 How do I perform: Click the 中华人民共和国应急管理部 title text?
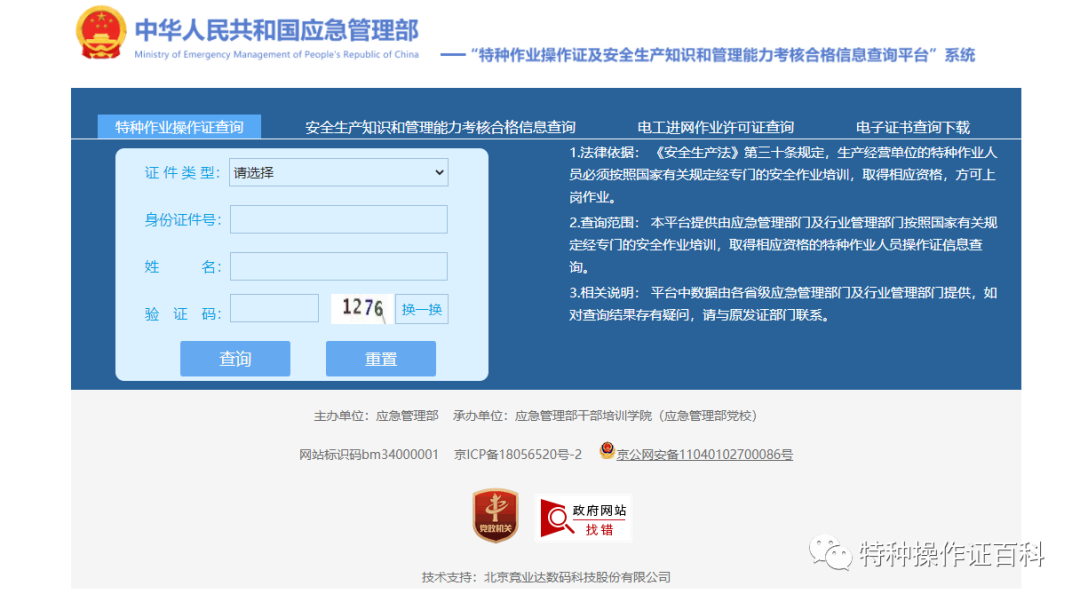tap(277, 30)
